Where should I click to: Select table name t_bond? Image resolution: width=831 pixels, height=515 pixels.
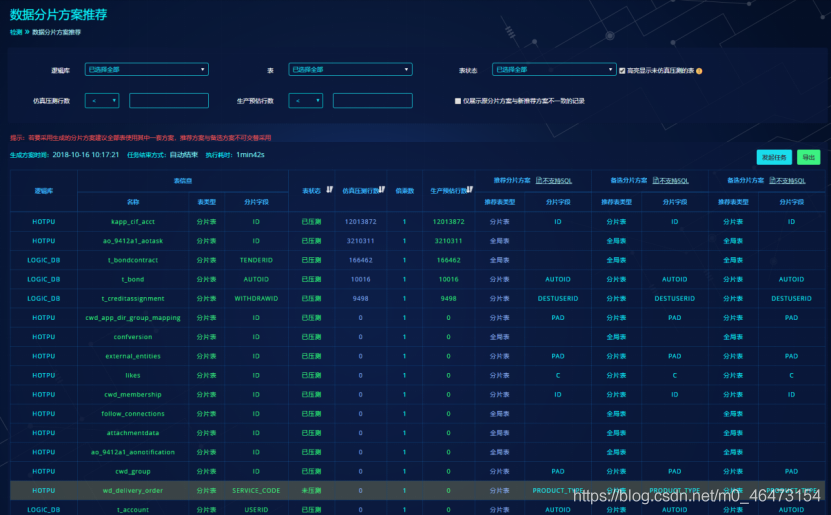(133, 279)
